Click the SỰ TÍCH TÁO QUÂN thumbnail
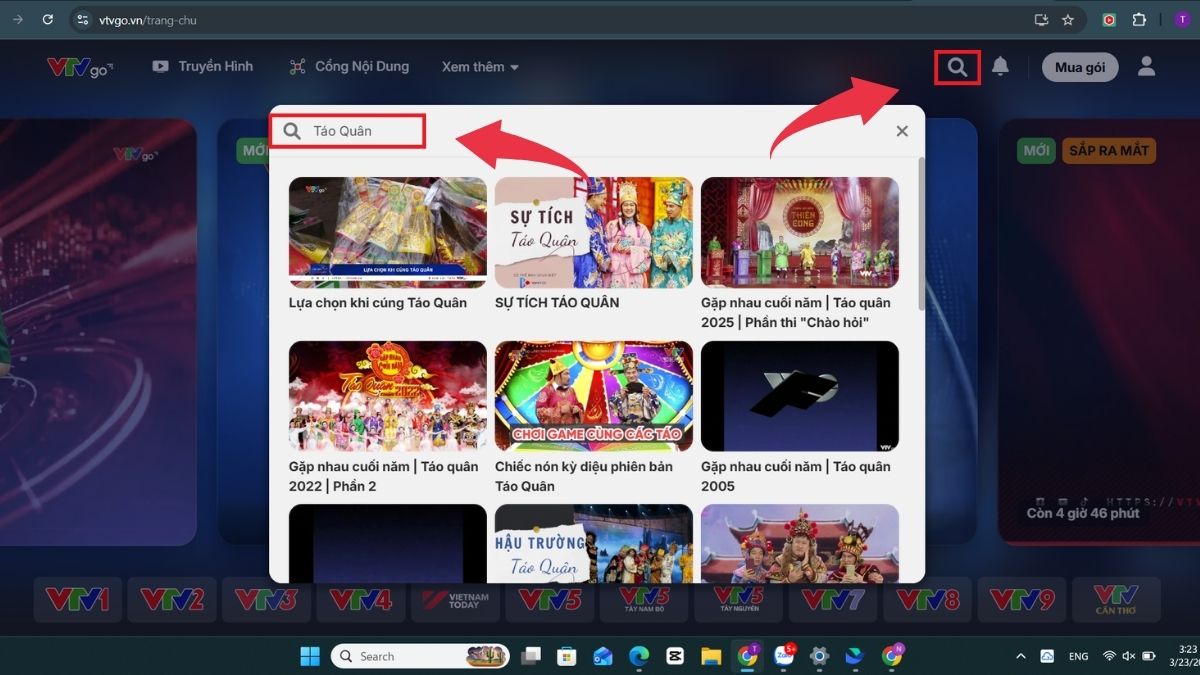 click(593, 232)
